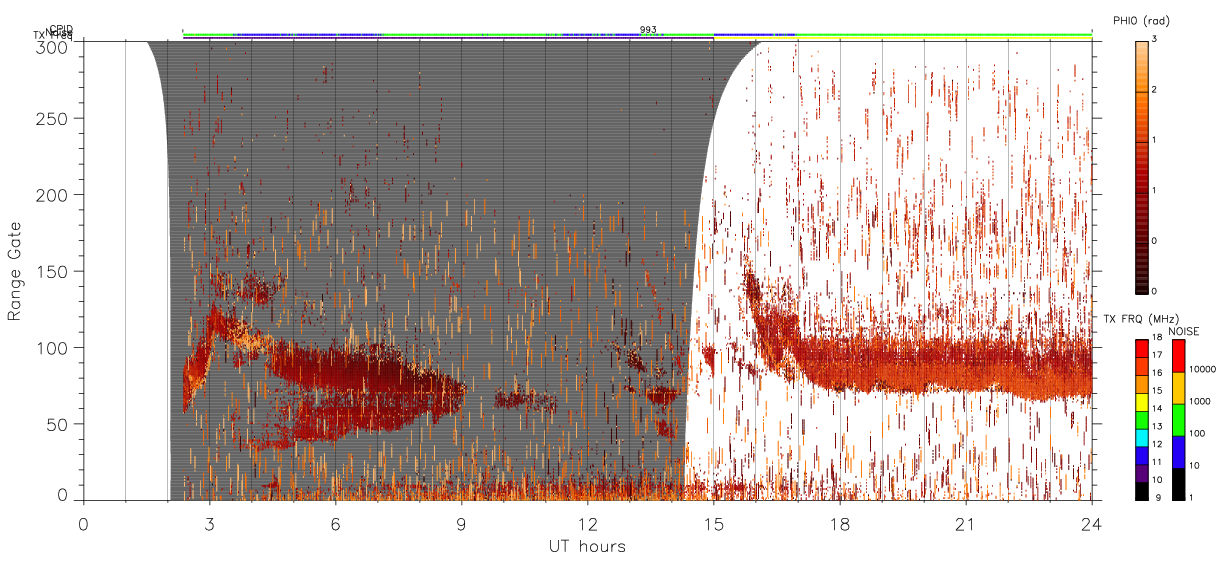Screen dimensions: 1228x567
Task: Click the '2' label on the PHI0 scale
Action: point(1155,91)
